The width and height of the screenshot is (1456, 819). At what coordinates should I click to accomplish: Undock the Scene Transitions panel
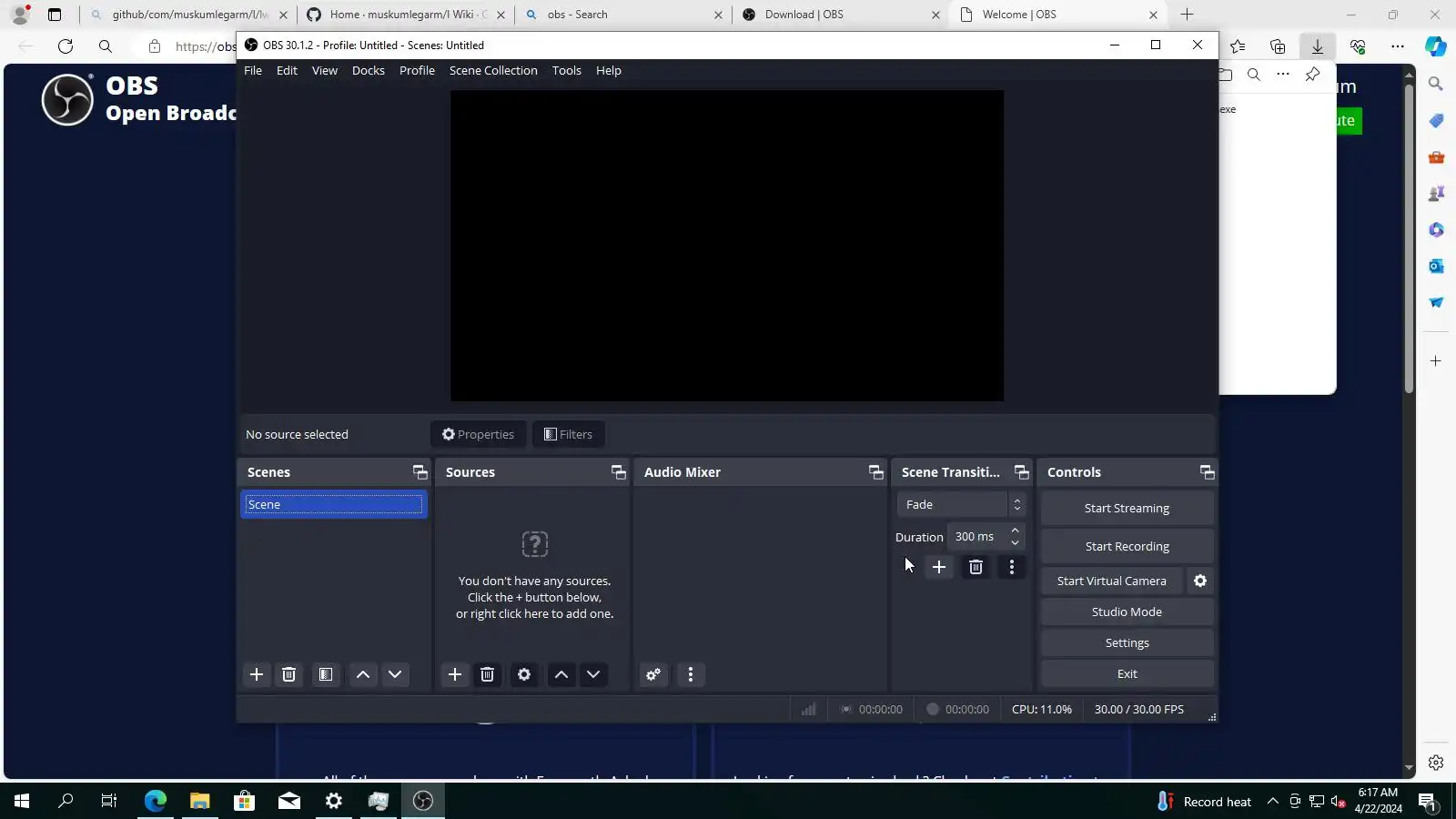click(x=1022, y=472)
